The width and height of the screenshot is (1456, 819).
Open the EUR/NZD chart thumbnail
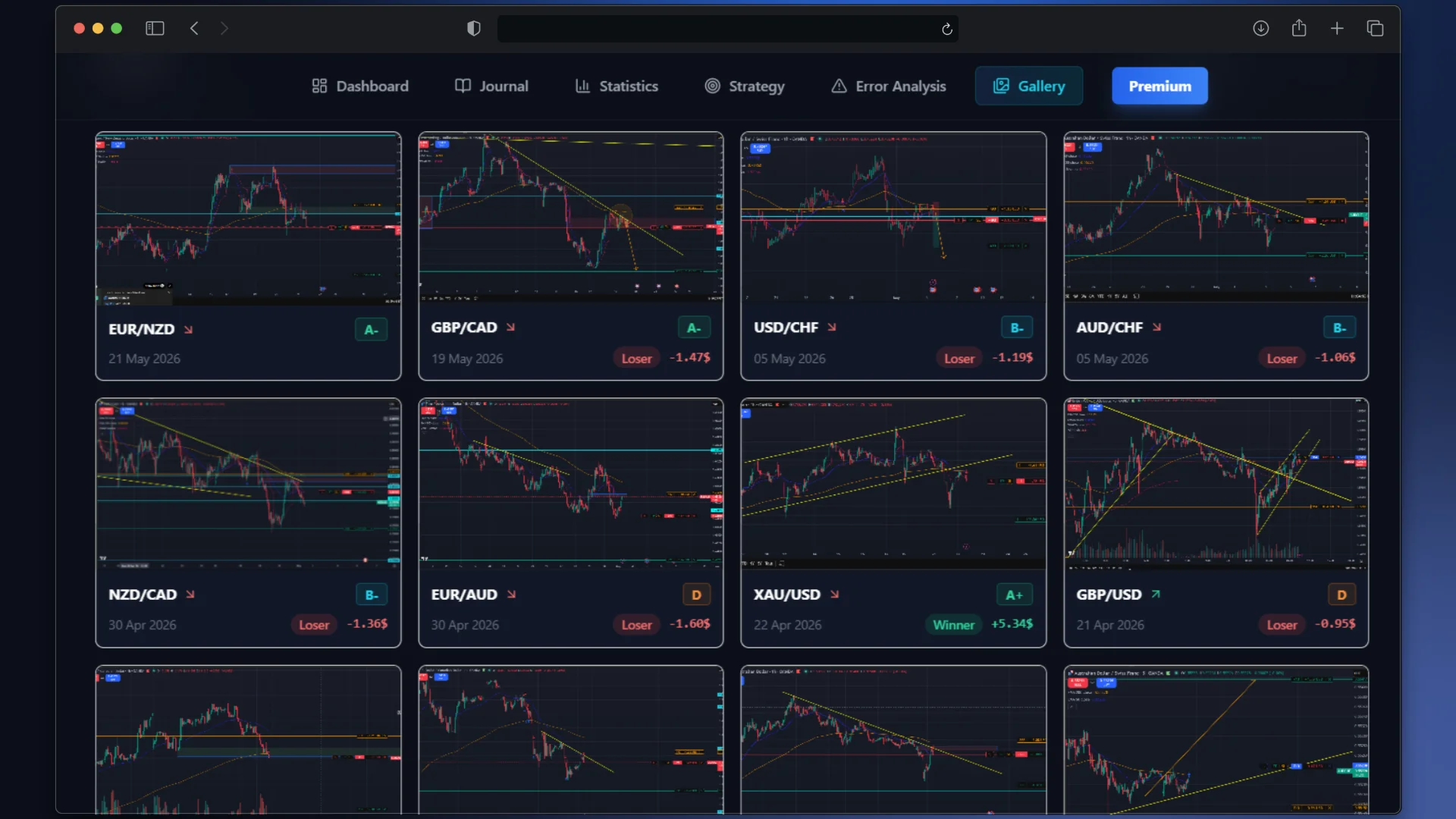[248, 219]
